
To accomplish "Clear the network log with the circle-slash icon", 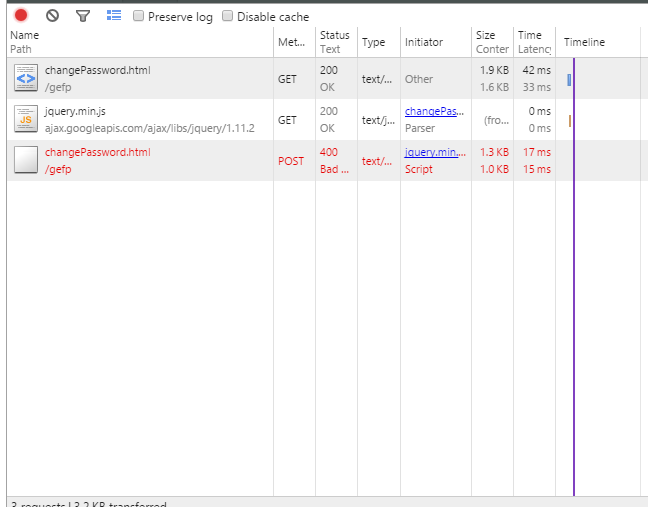I will point(52,16).
